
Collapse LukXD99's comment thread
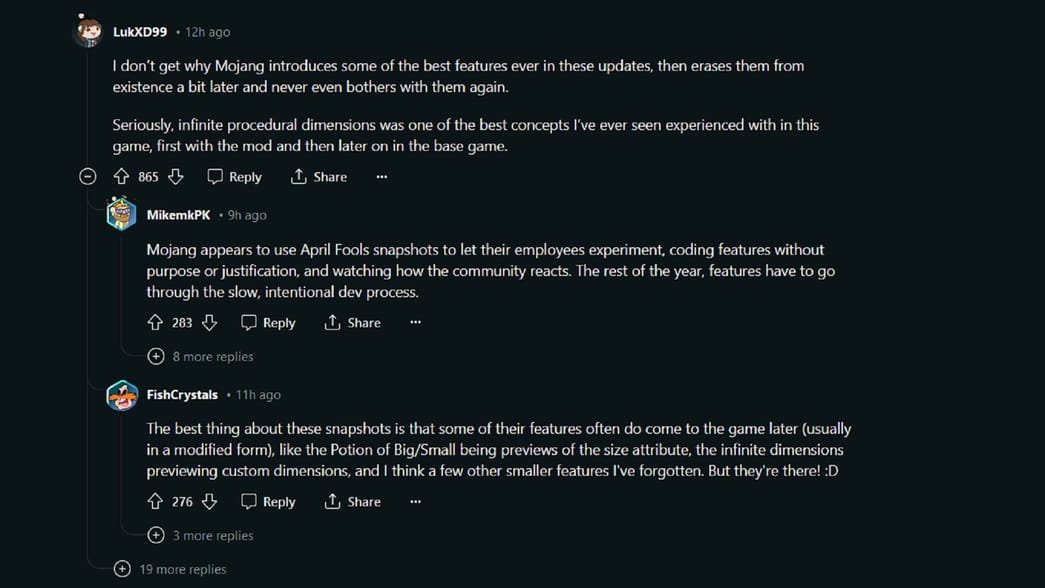[88, 177]
